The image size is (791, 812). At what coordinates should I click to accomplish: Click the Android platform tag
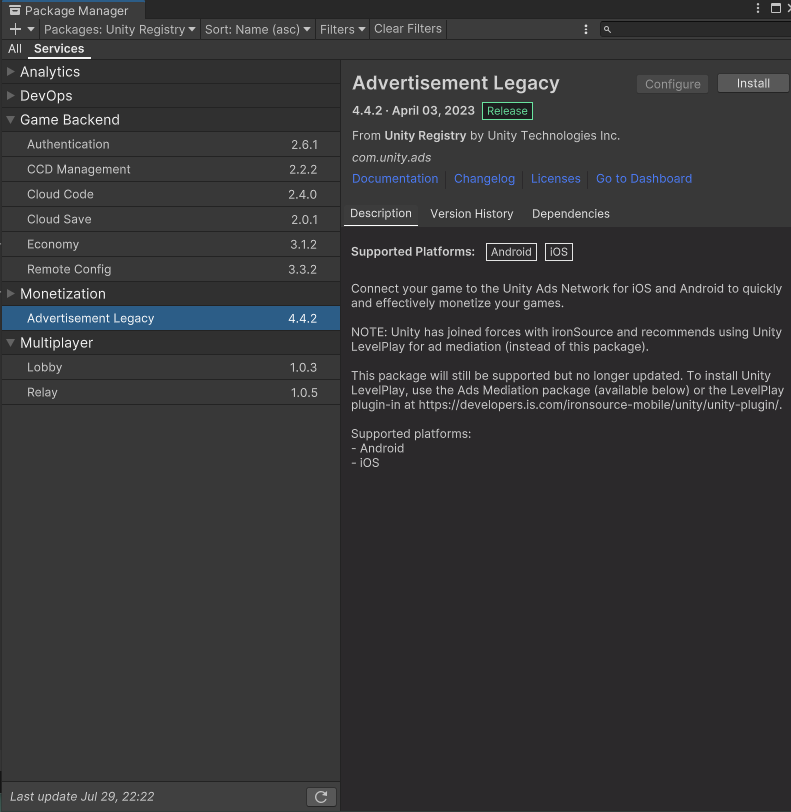coord(511,252)
